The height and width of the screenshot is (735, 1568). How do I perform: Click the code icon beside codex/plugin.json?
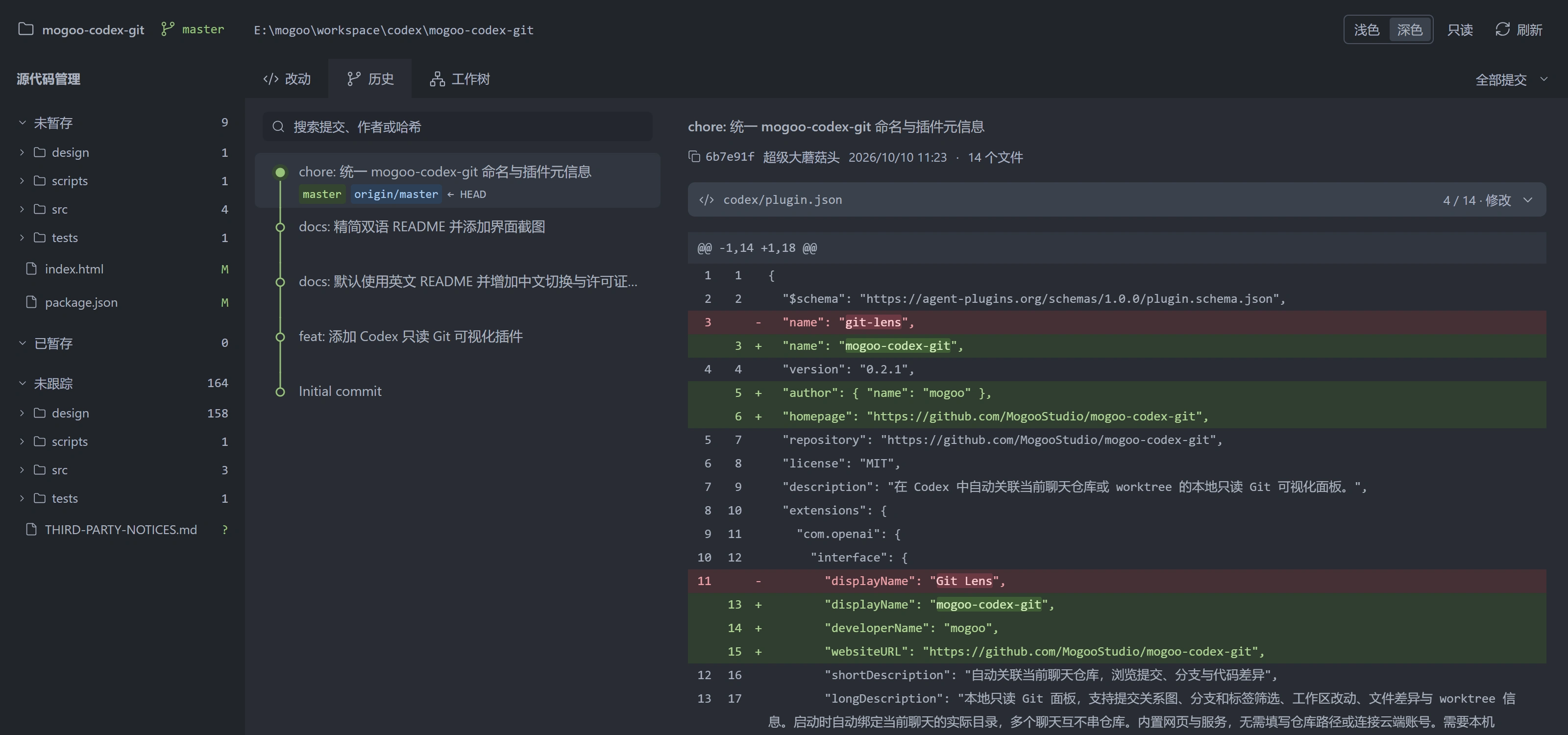pos(706,199)
